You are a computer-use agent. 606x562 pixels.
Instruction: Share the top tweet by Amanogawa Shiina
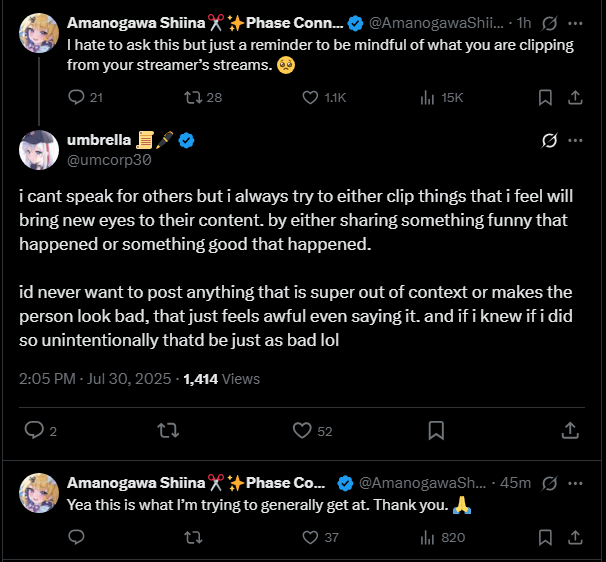point(575,97)
